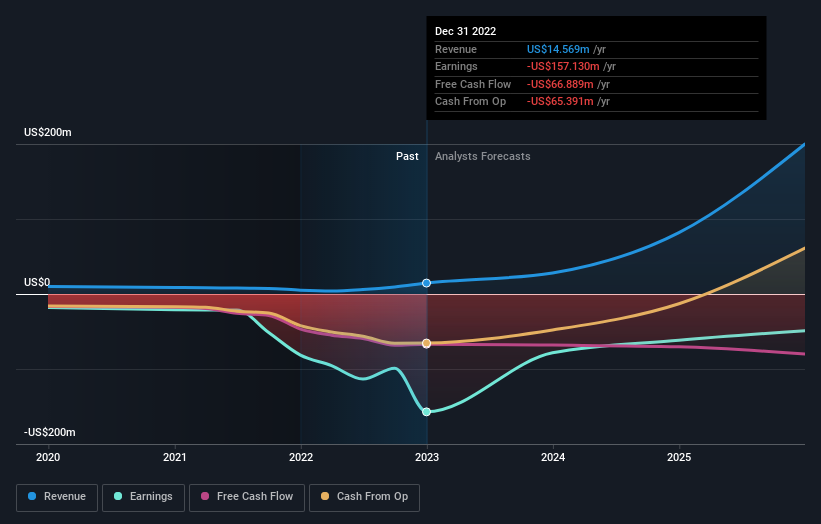Select the Revenue data point at 2023

coord(426,283)
